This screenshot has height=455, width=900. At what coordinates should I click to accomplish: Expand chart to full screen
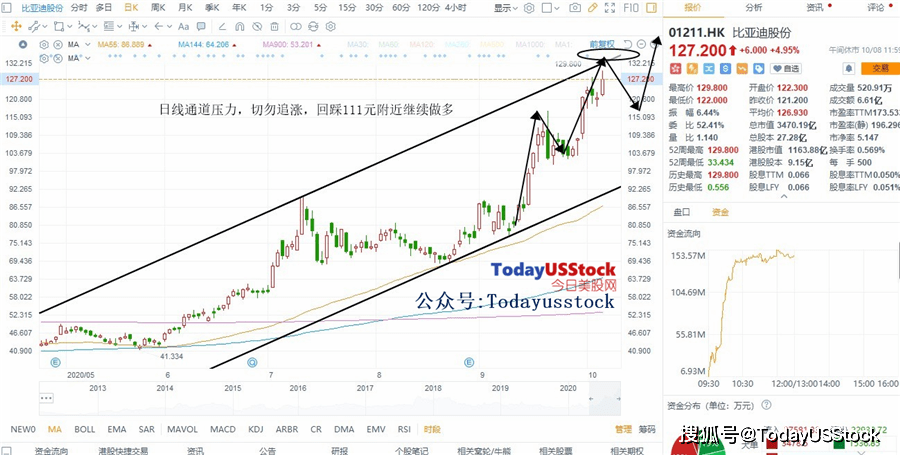pos(610,8)
